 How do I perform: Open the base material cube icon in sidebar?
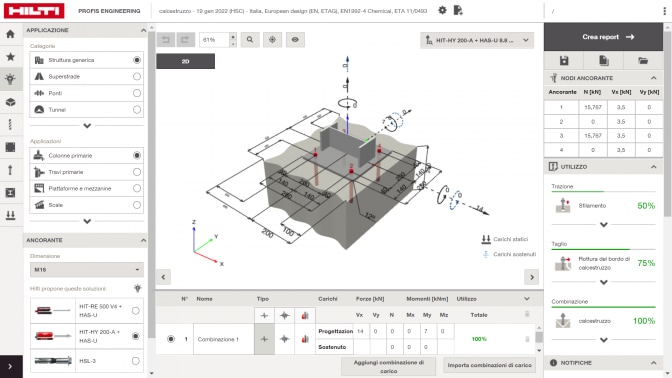pyautogui.click(x=11, y=102)
